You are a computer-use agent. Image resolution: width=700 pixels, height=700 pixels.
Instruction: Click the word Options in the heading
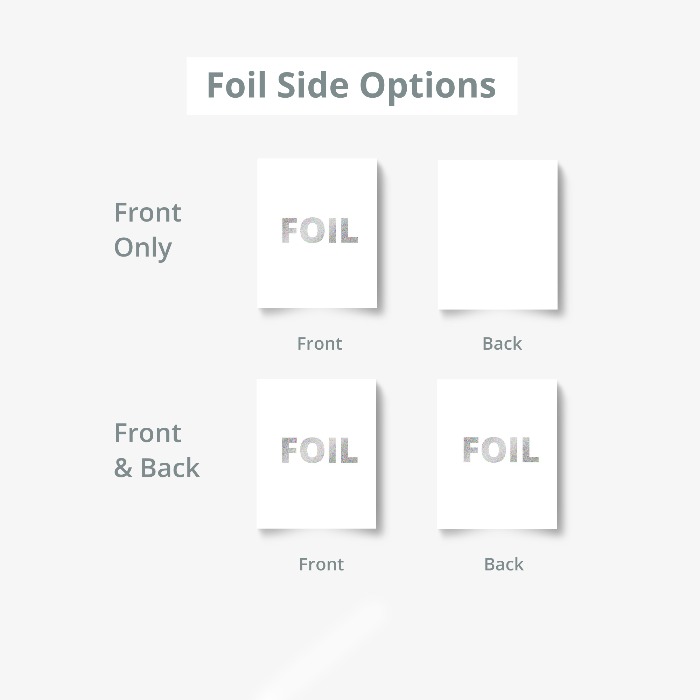[428, 87]
